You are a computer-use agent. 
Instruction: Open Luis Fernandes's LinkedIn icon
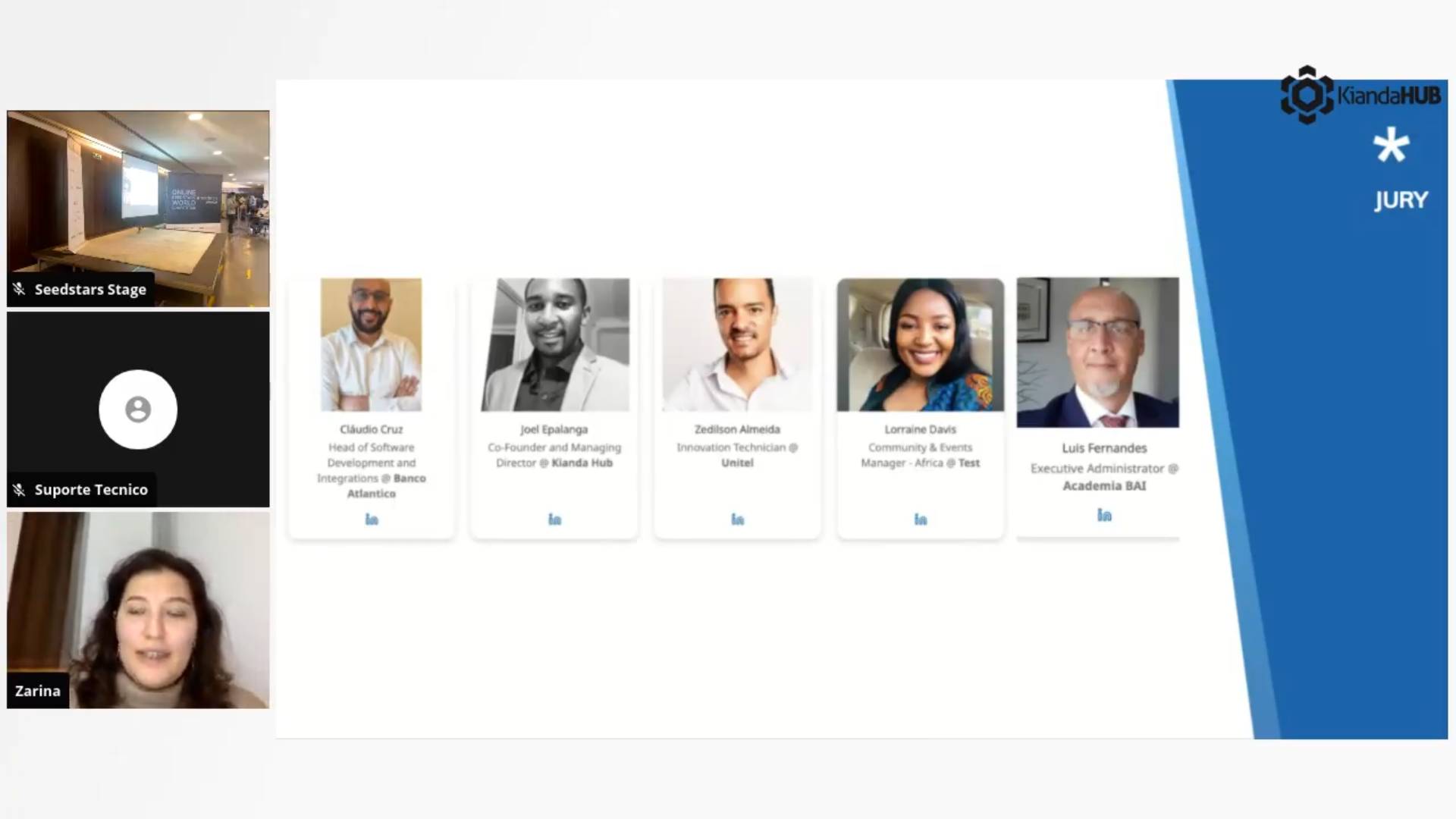(1104, 516)
